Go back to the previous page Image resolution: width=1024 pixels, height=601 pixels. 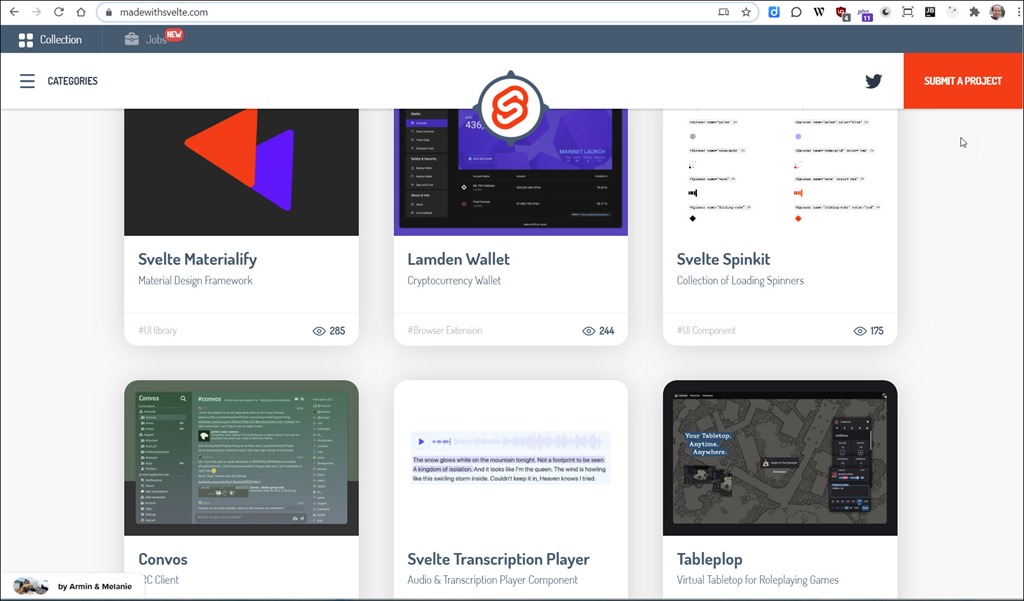click(x=14, y=12)
